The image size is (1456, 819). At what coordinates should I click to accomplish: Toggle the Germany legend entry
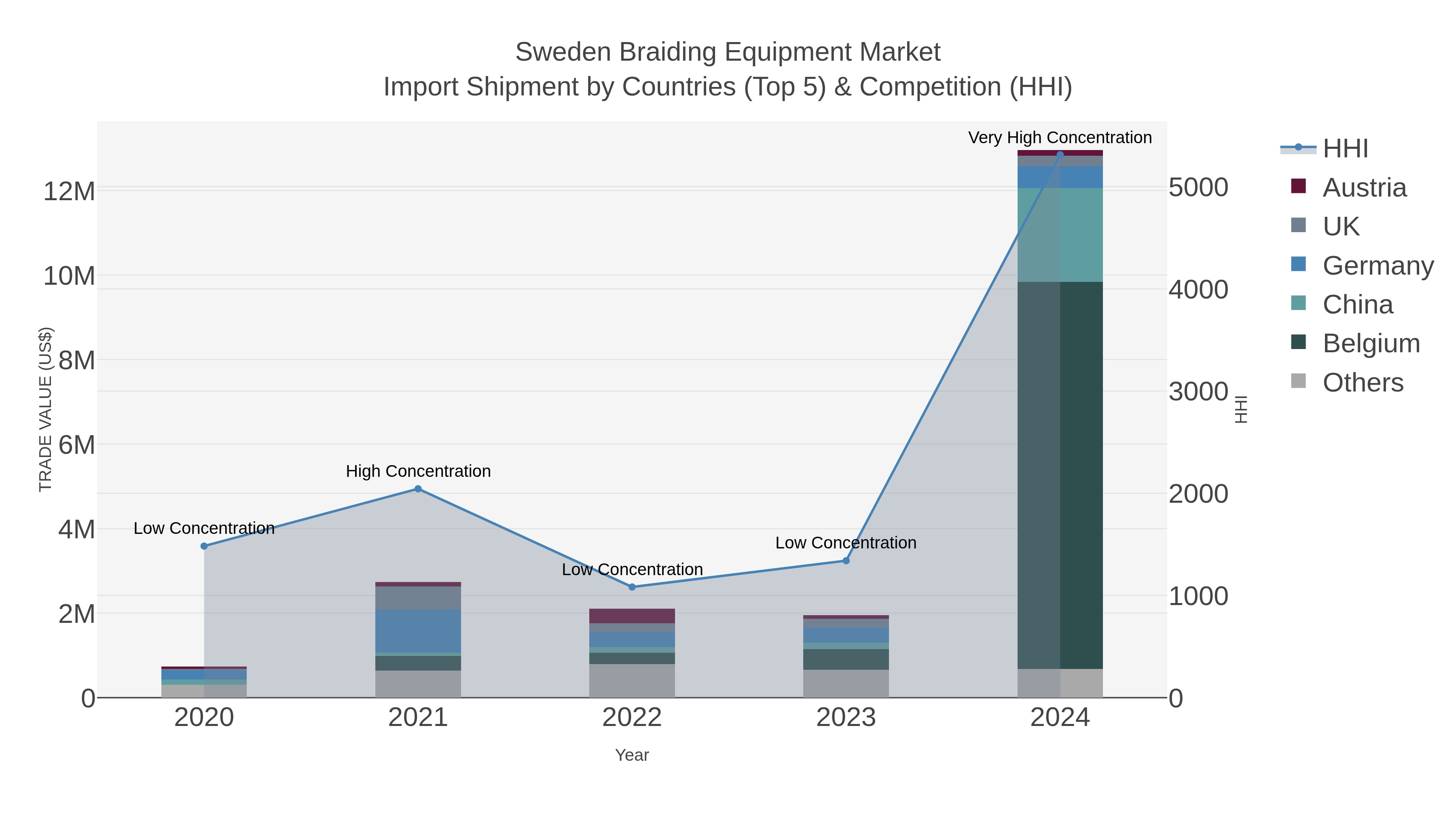click(x=1362, y=265)
